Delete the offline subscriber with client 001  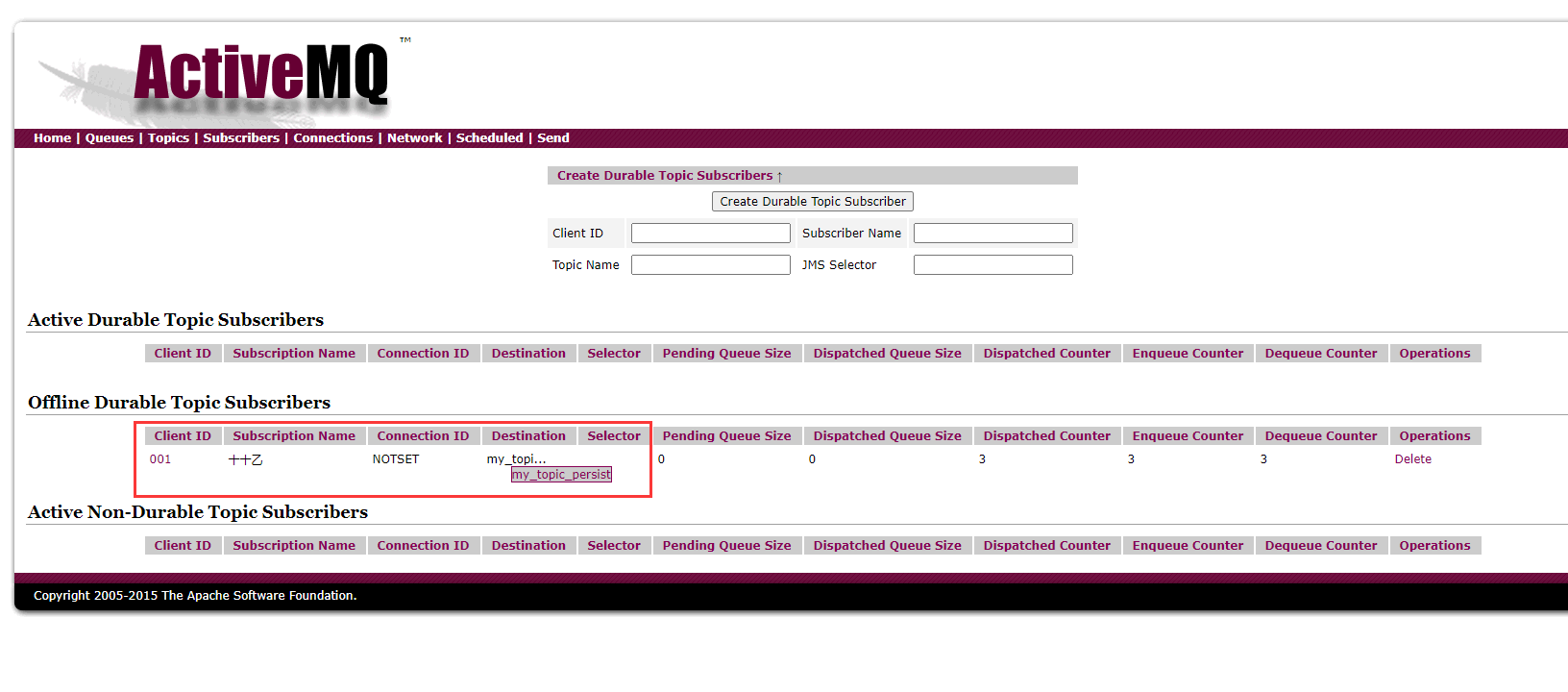(1413, 459)
